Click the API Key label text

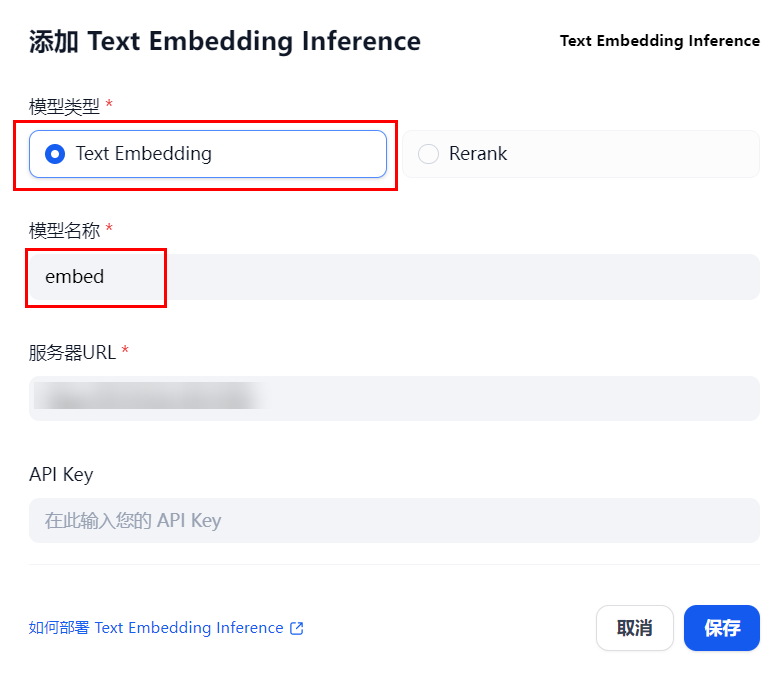coord(61,474)
